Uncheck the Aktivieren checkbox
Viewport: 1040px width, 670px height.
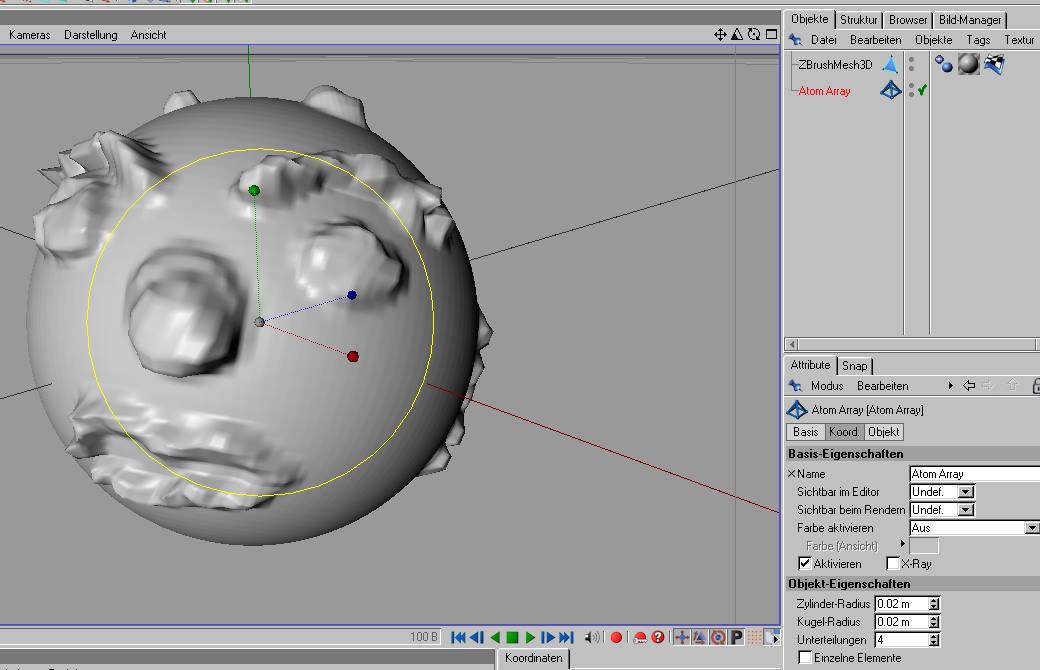point(805,564)
